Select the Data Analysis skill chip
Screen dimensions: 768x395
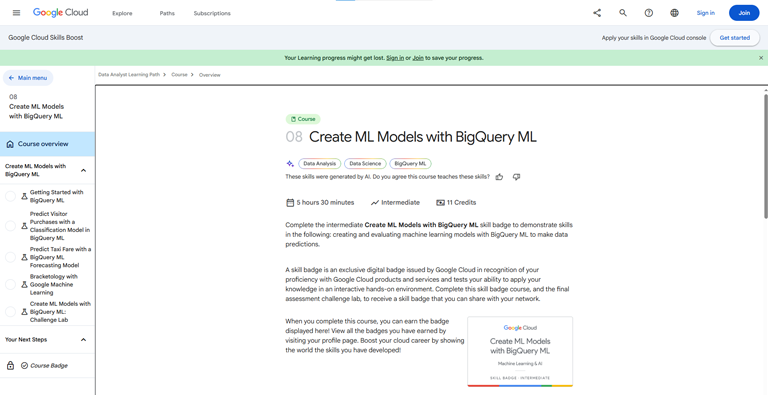[x=320, y=164]
